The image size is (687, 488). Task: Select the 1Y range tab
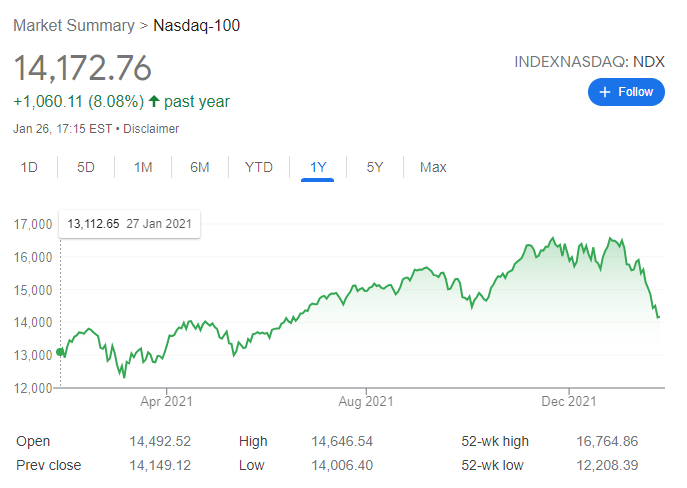tap(318, 167)
